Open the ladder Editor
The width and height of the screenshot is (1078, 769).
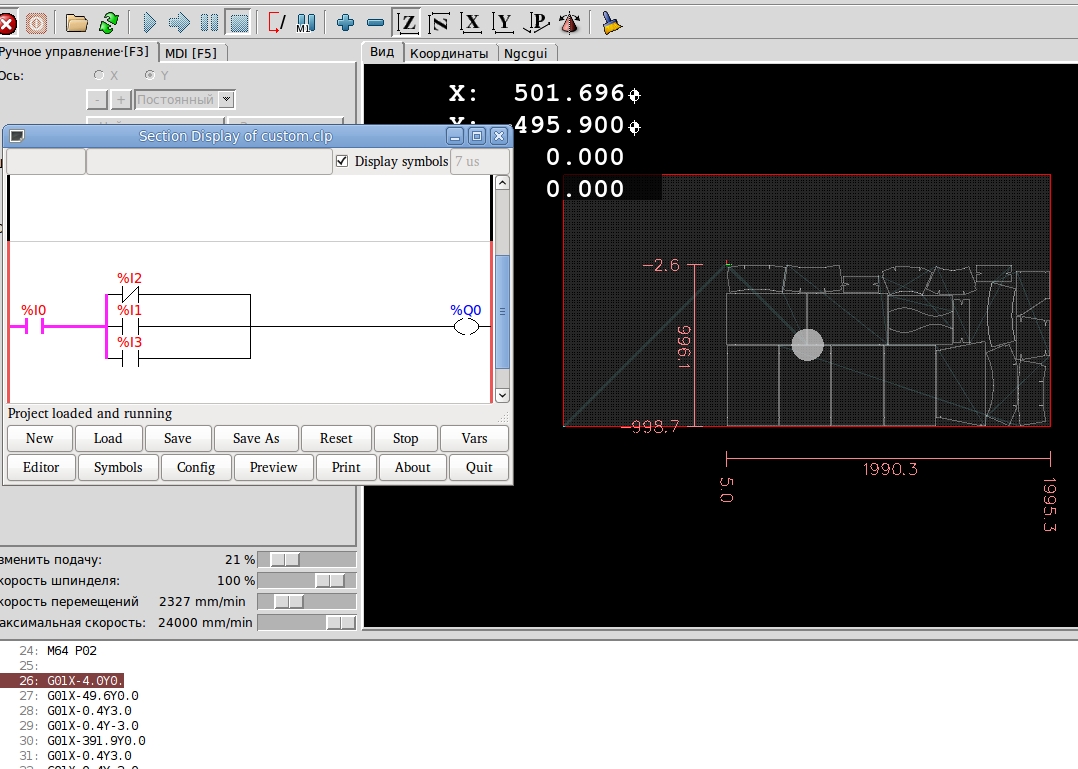(x=41, y=467)
